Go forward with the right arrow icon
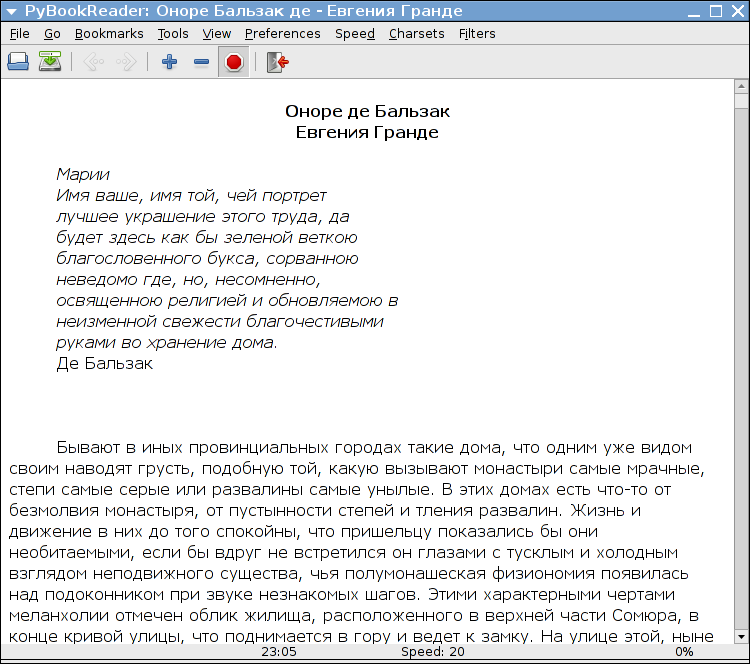 pos(126,62)
